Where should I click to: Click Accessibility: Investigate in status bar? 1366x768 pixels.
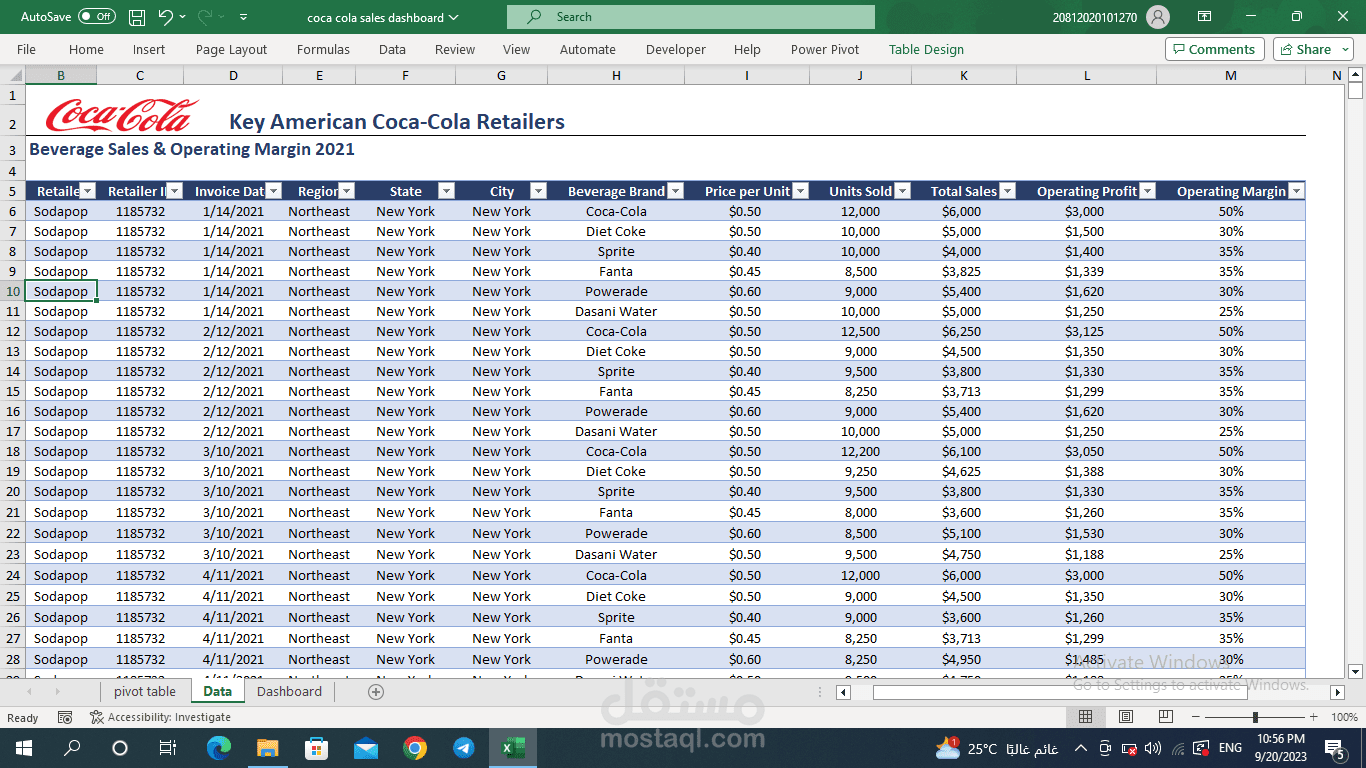[160, 717]
